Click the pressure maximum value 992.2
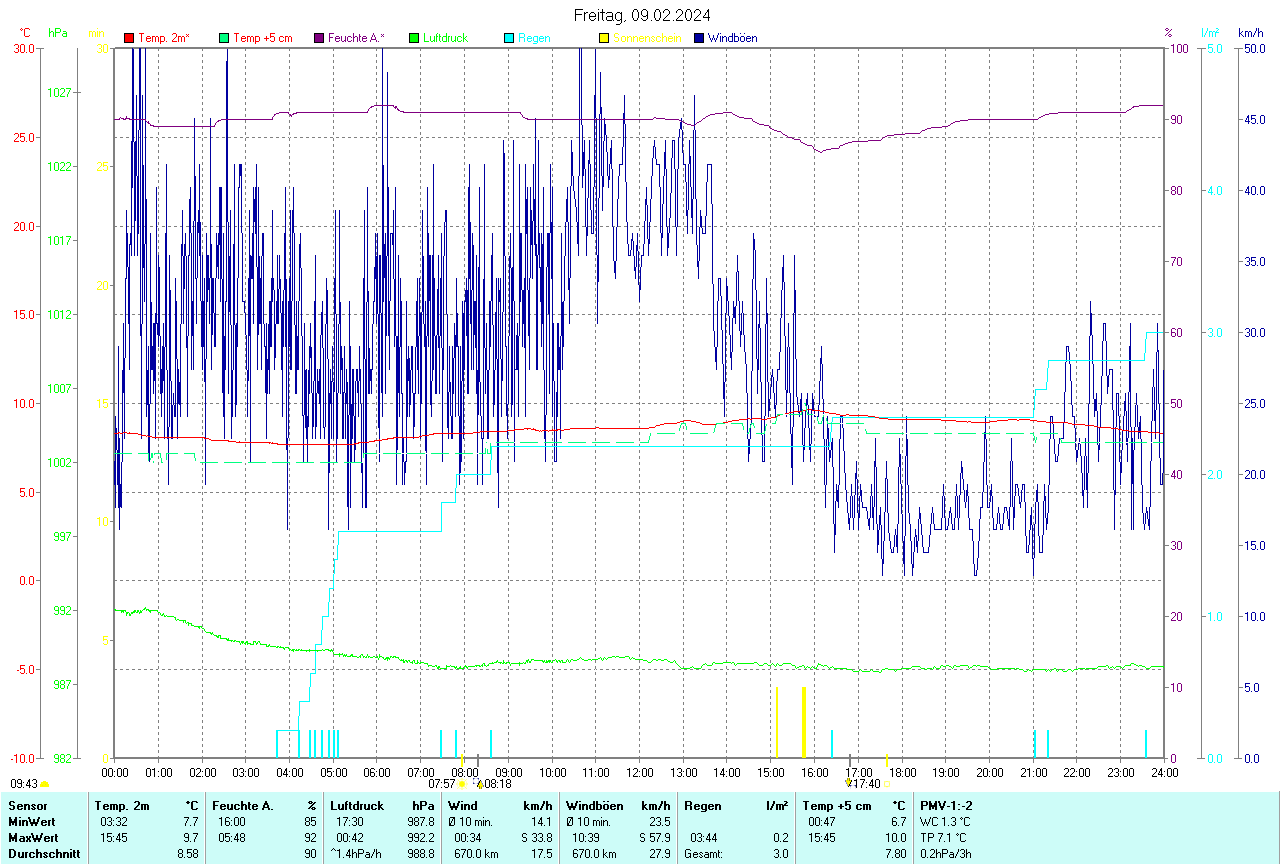1280x864 pixels. point(419,838)
